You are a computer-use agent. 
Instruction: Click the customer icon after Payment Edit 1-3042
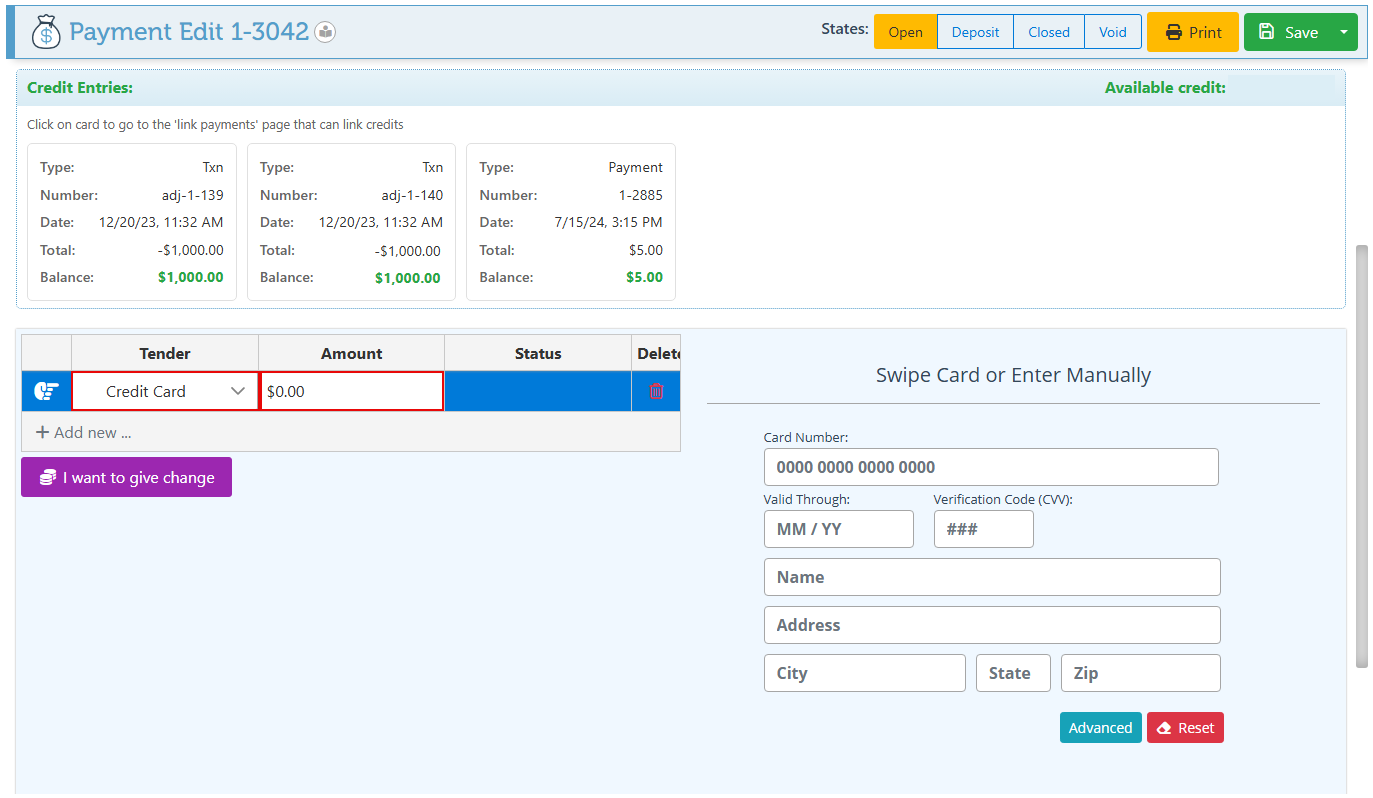click(325, 32)
